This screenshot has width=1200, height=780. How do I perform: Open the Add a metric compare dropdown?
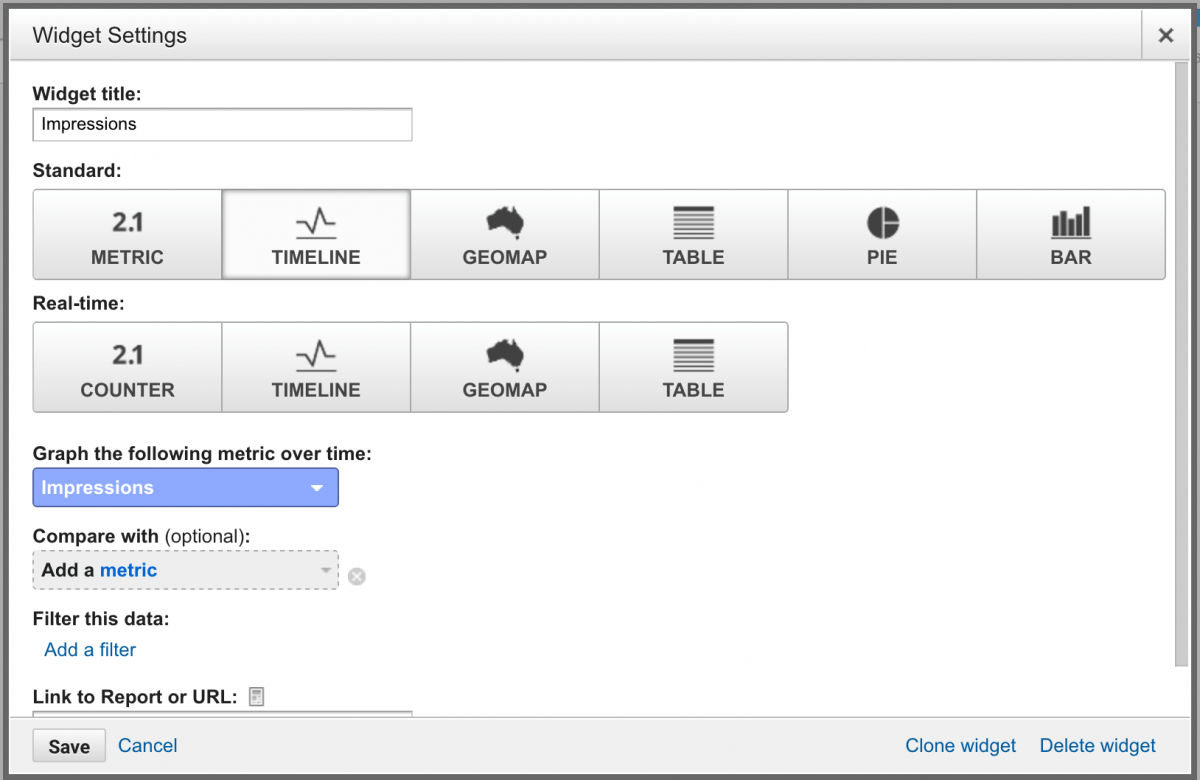(186, 570)
